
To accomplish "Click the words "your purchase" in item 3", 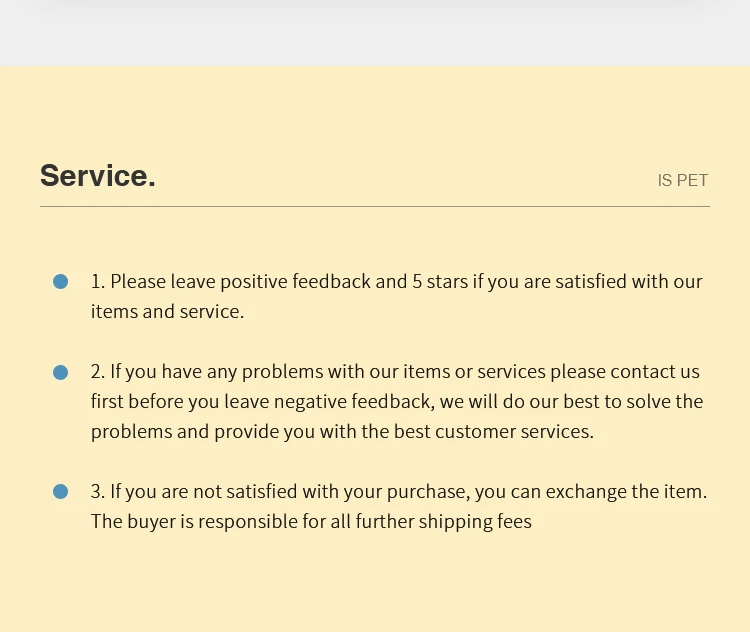I will (411, 492).
